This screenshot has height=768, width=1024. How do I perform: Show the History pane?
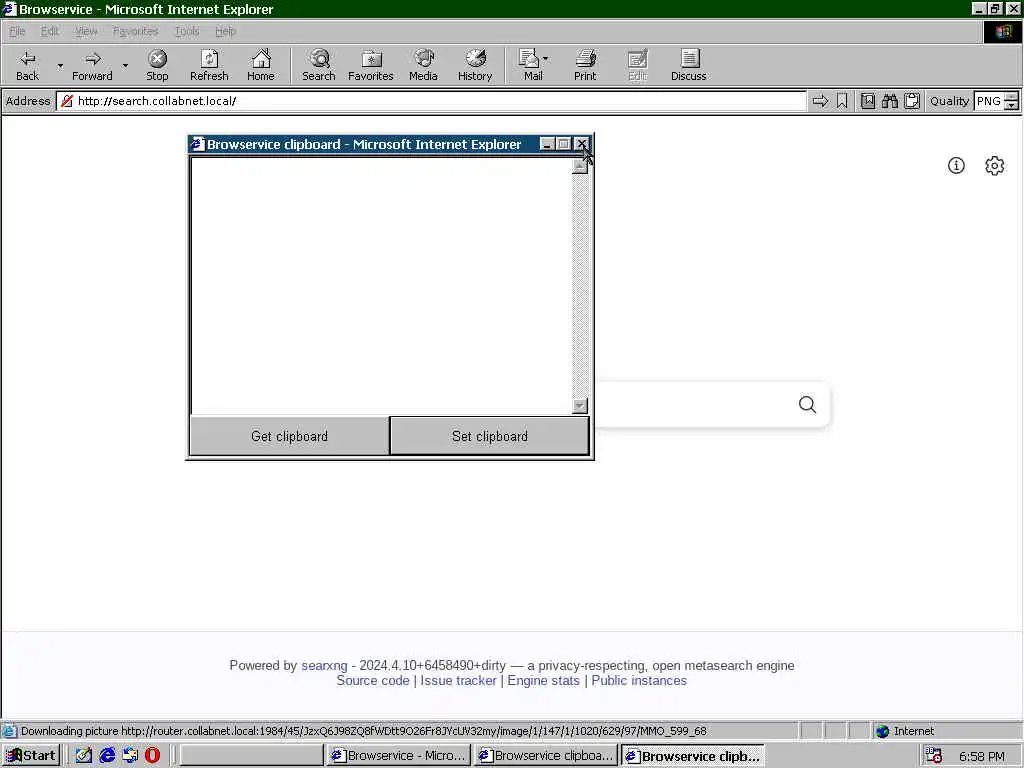pos(475,65)
